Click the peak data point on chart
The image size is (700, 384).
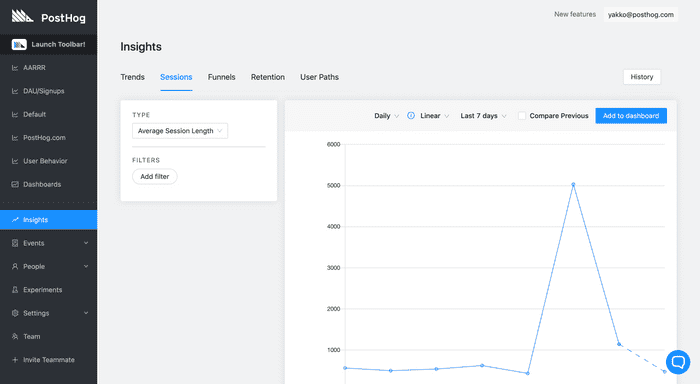point(573,184)
